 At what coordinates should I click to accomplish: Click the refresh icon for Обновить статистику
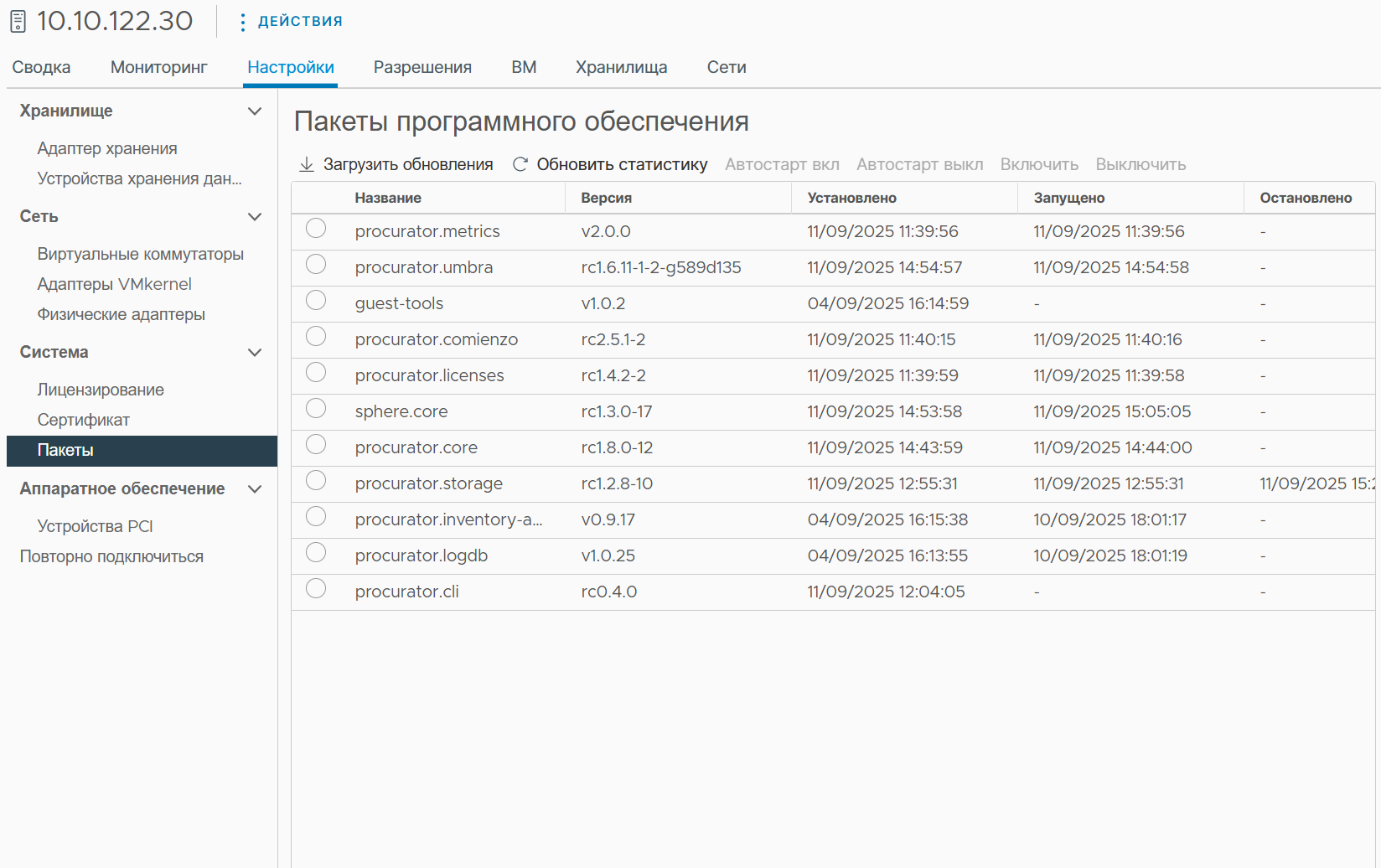(x=520, y=164)
